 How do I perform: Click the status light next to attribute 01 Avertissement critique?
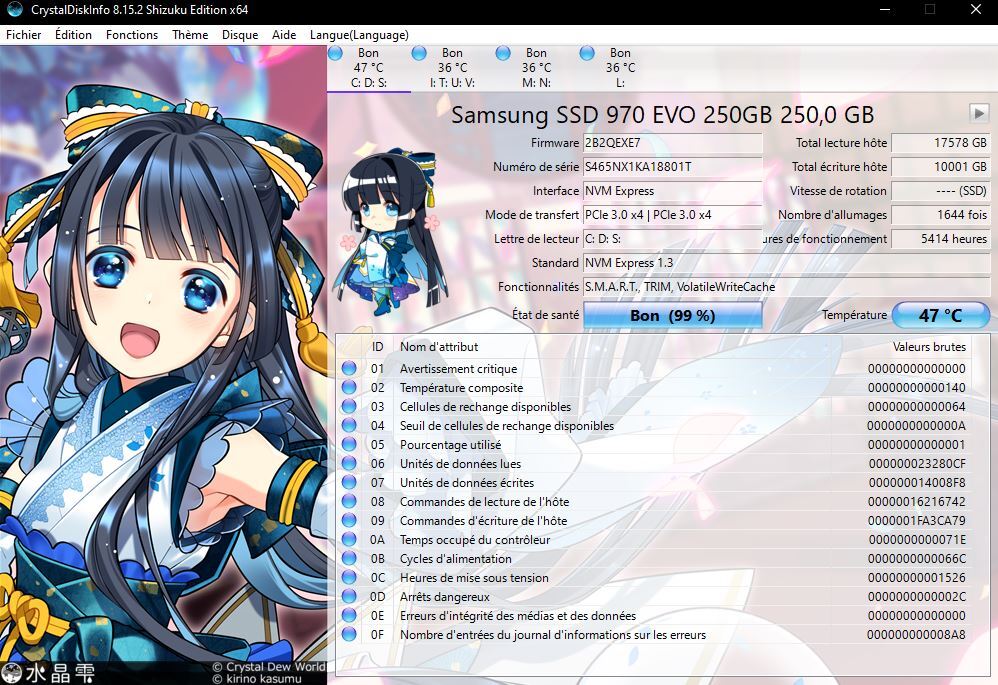(349, 368)
